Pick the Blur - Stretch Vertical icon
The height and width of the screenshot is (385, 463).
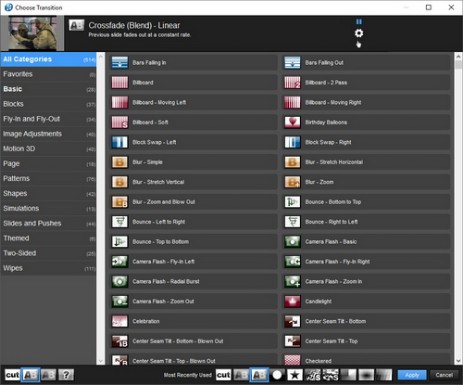(120, 182)
